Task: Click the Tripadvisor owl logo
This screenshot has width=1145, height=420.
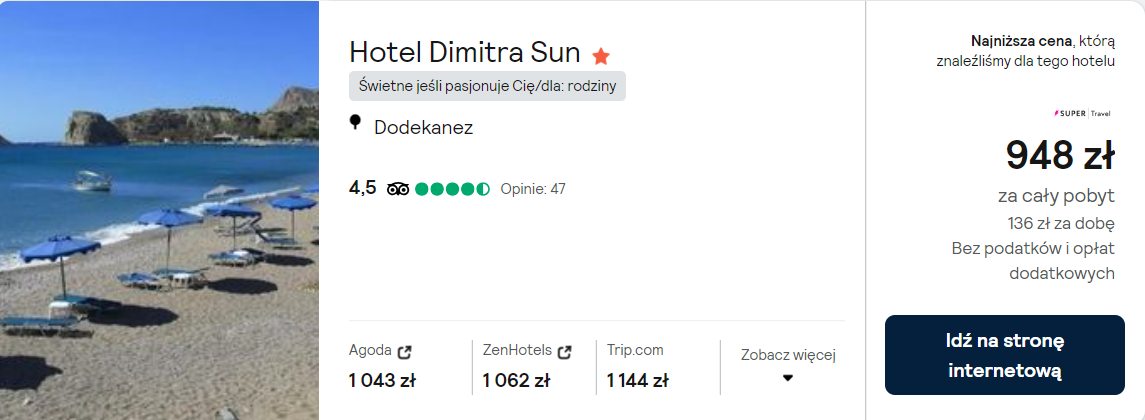Action: [x=398, y=188]
